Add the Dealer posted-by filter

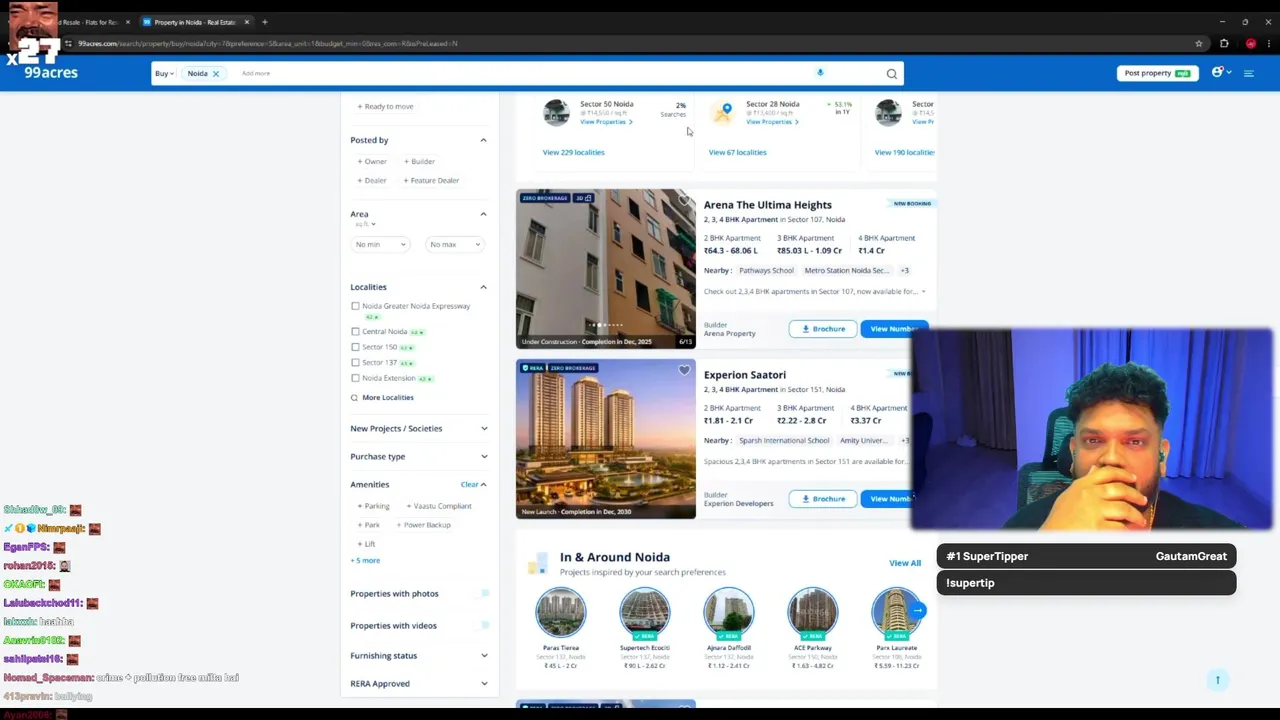[372, 181]
